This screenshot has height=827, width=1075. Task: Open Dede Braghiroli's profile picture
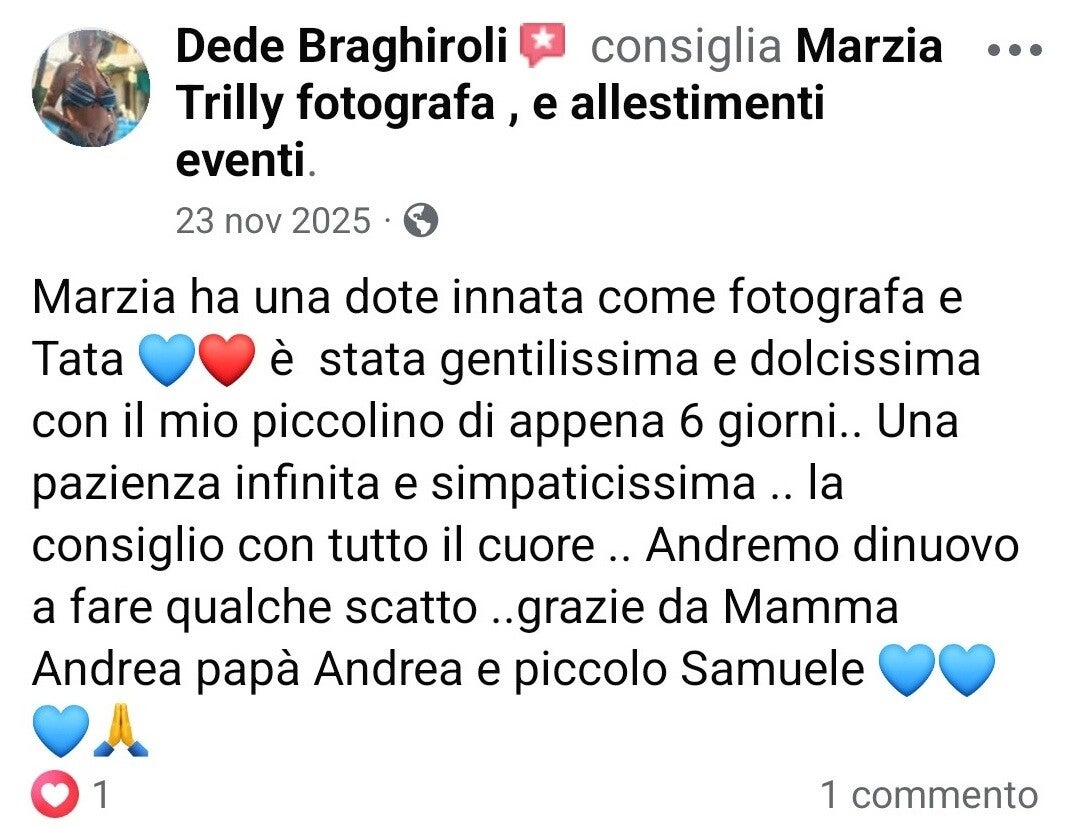pos(90,87)
